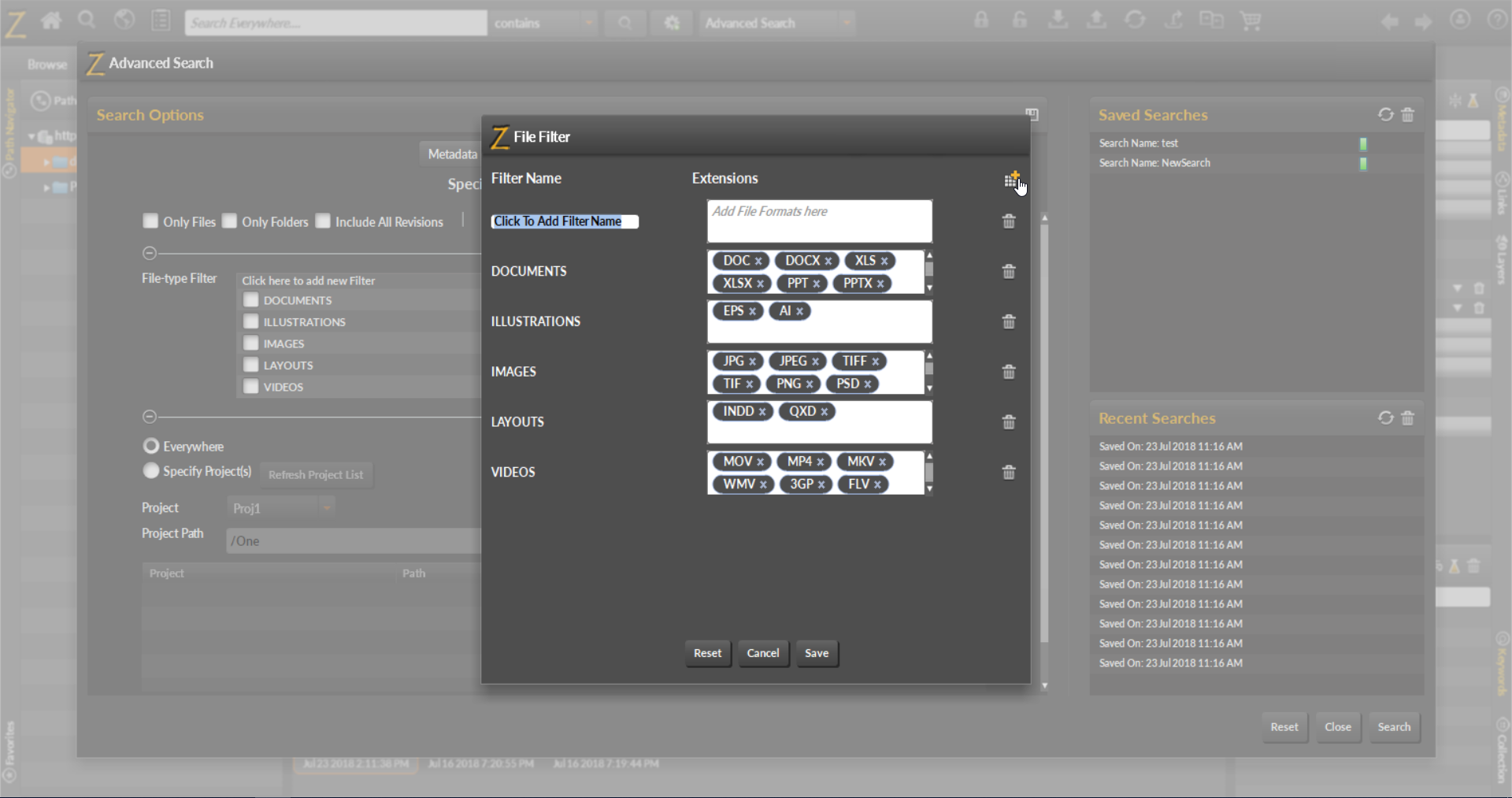Clear Recent Searches with trash icon
This screenshot has width=1512, height=798.
pos(1408,418)
